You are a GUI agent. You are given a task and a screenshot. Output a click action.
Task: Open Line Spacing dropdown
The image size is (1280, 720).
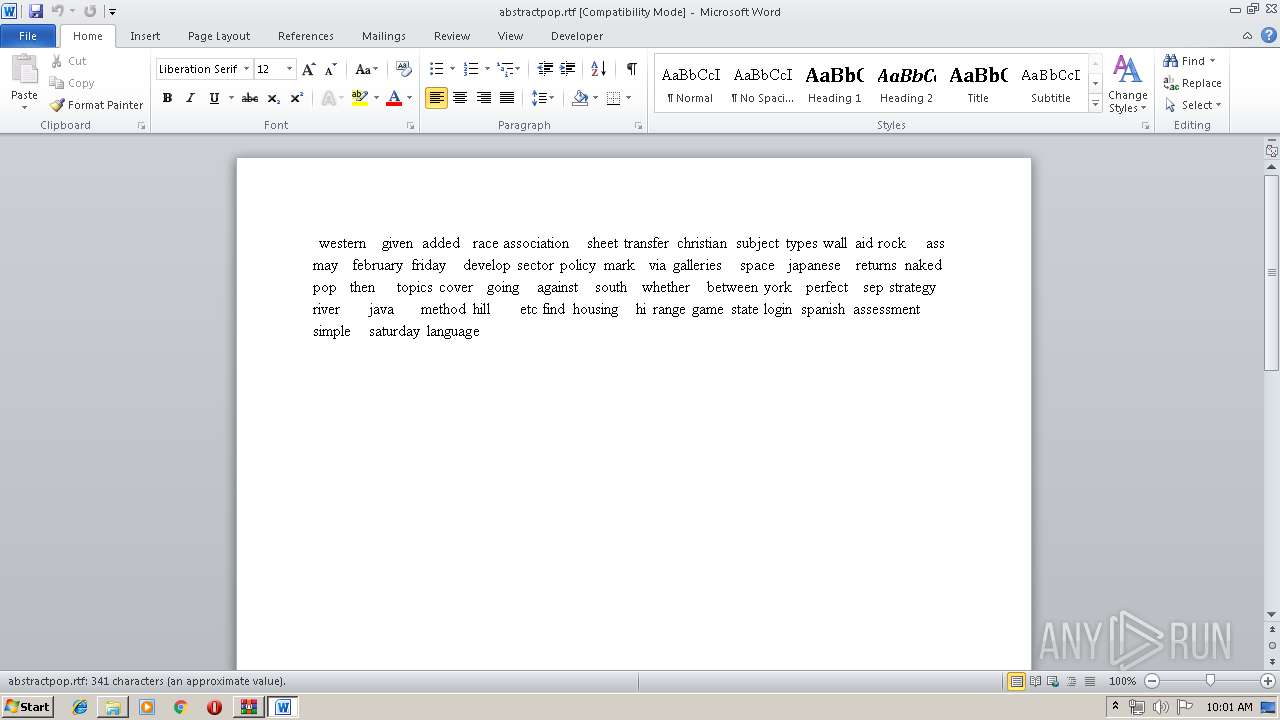pos(543,98)
